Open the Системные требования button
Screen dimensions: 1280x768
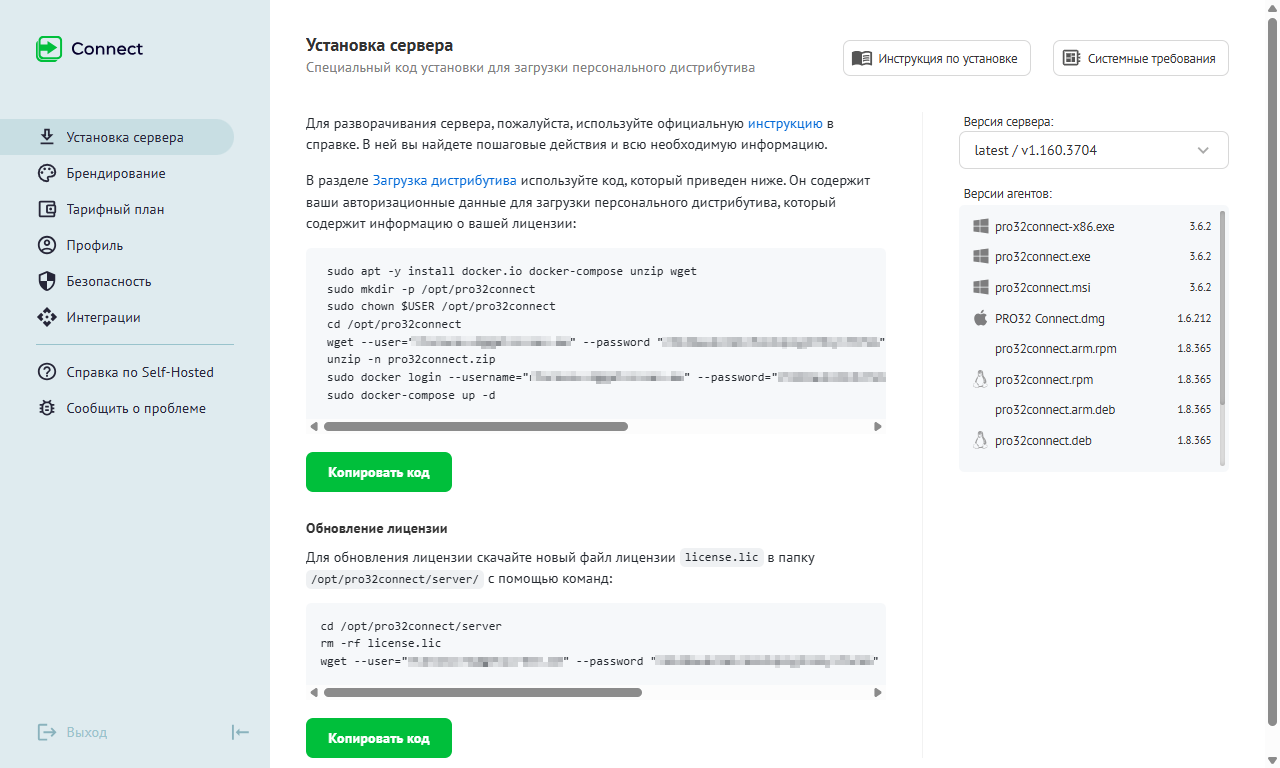1140,59
